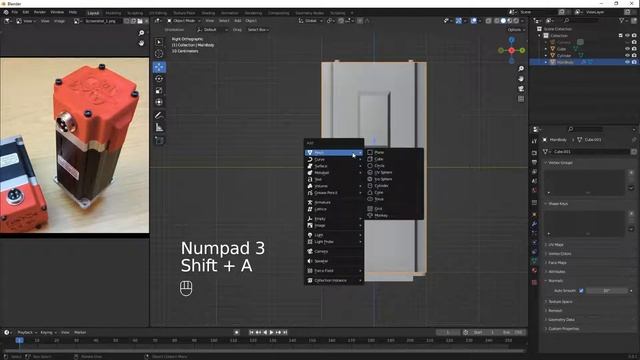Choose Curve in the Add menu
Image resolution: width=640 pixels, height=360 pixels.
click(x=334, y=159)
